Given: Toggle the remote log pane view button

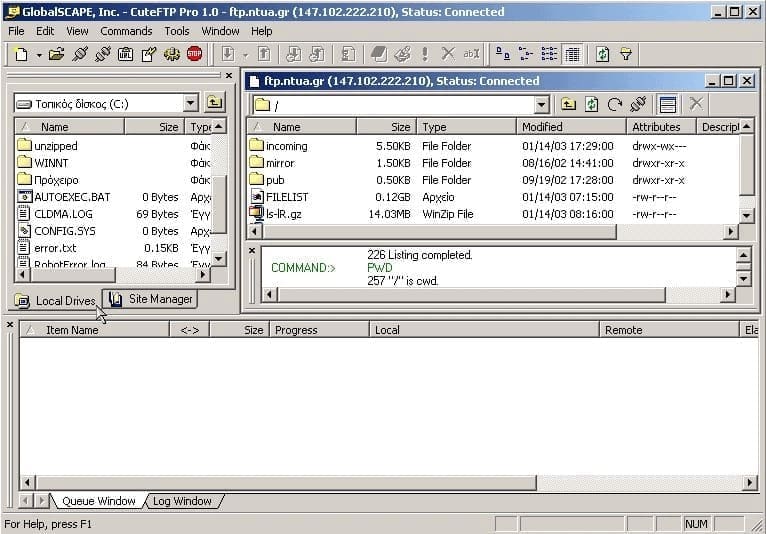Looking at the screenshot, I should click(668, 104).
